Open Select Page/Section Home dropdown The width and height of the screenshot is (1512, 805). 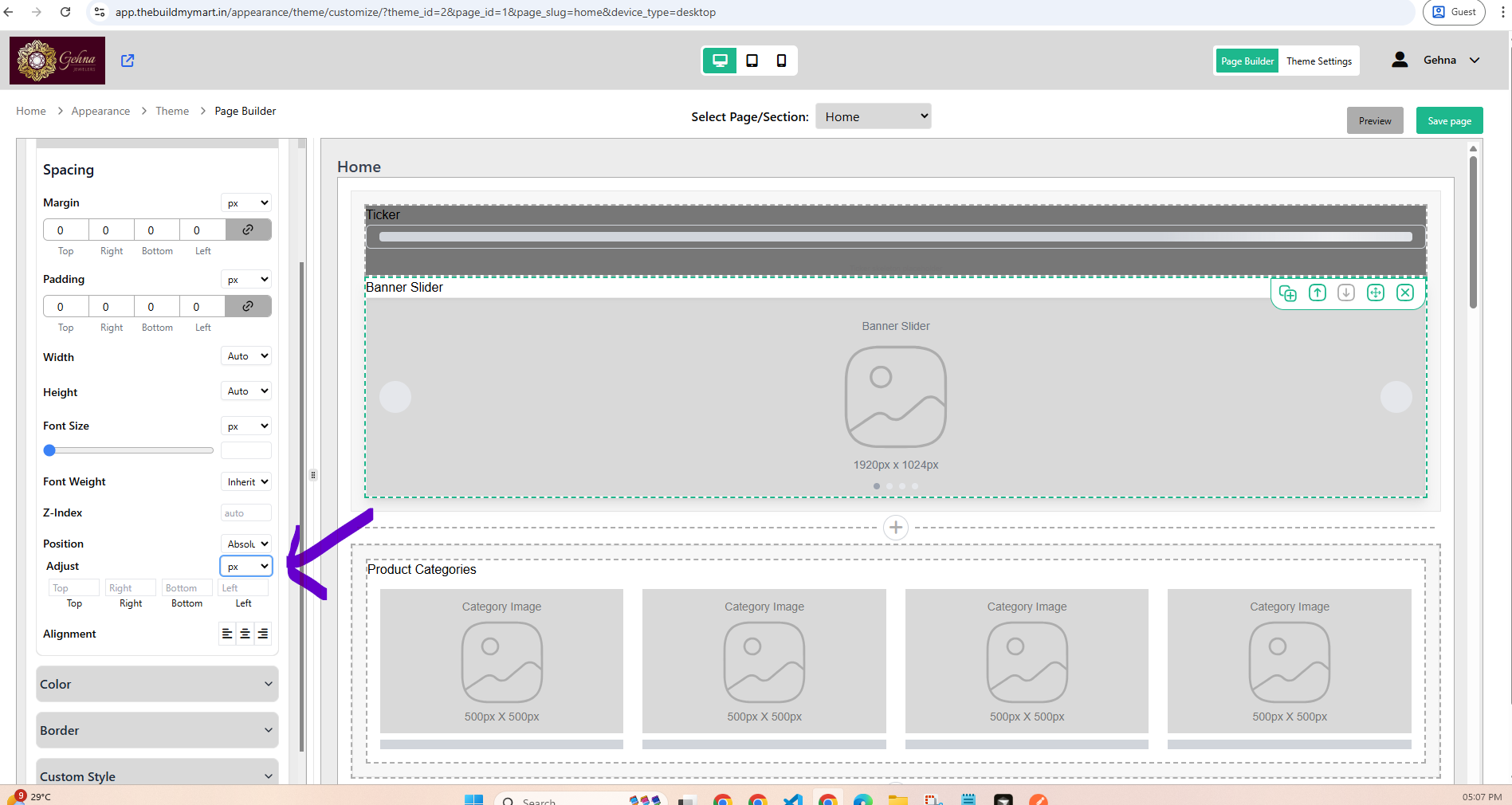click(874, 116)
